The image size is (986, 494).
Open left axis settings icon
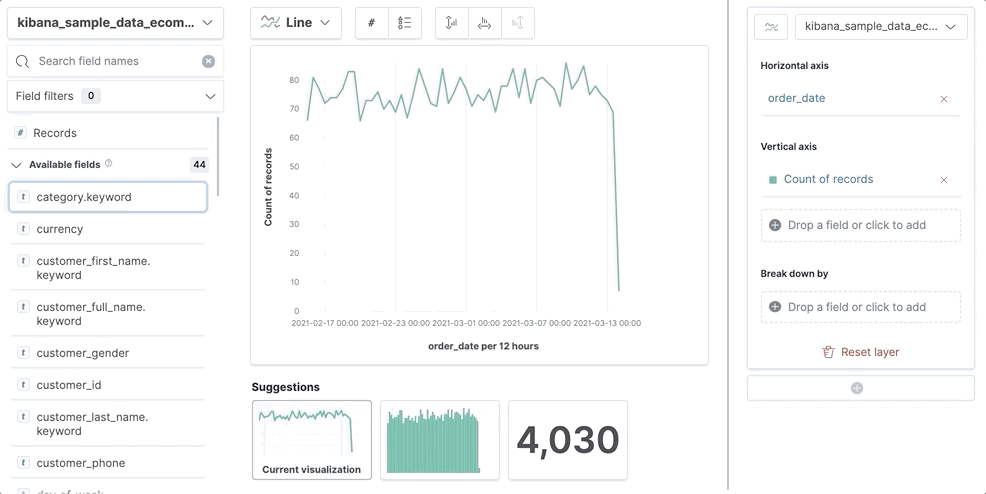point(452,23)
